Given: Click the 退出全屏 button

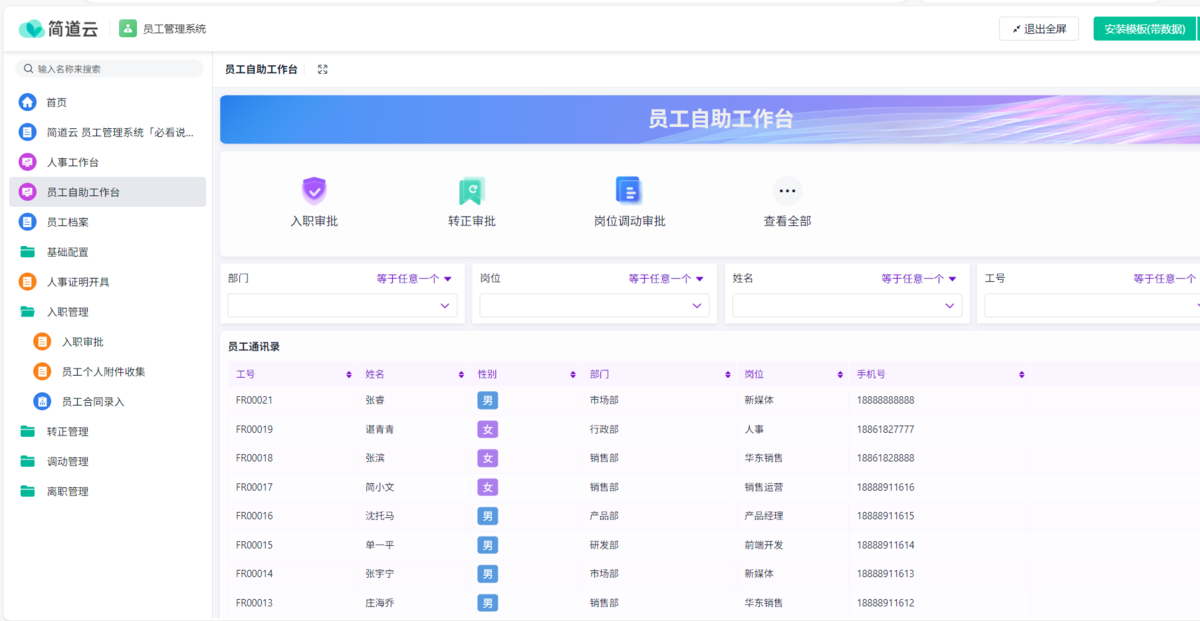Looking at the screenshot, I should 1038,29.
